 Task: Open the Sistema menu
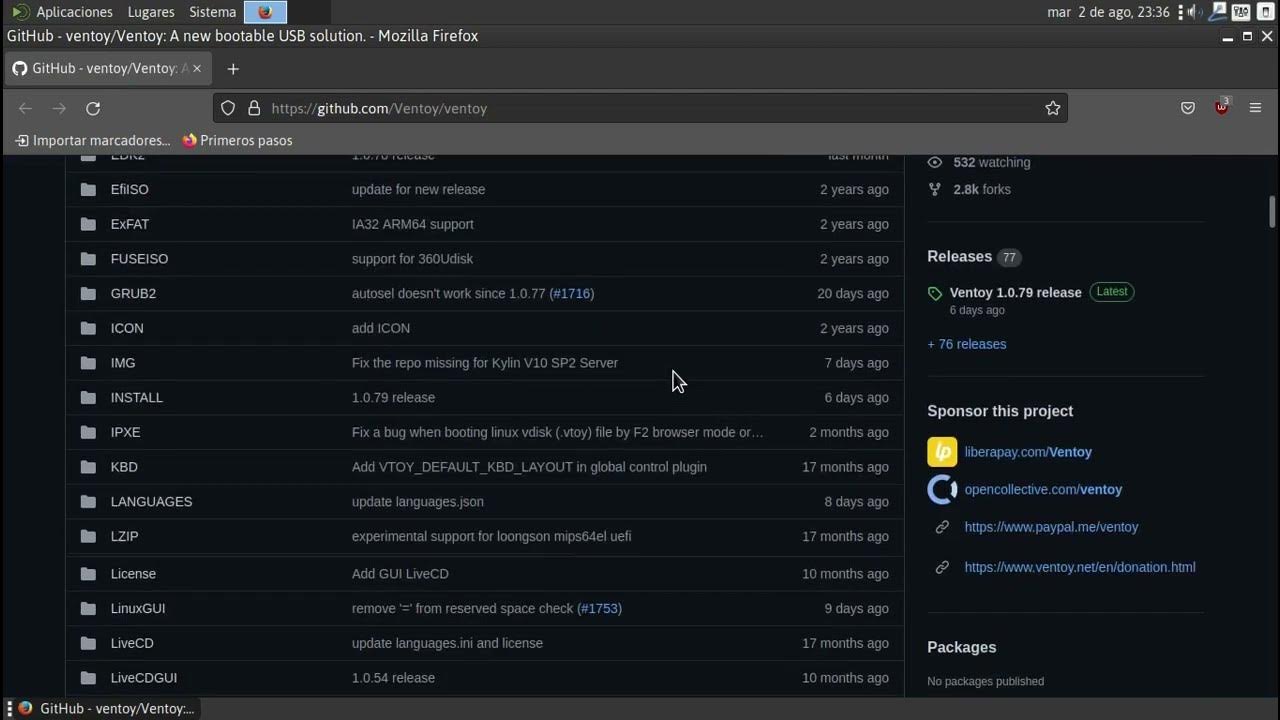[x=212, y=12]
